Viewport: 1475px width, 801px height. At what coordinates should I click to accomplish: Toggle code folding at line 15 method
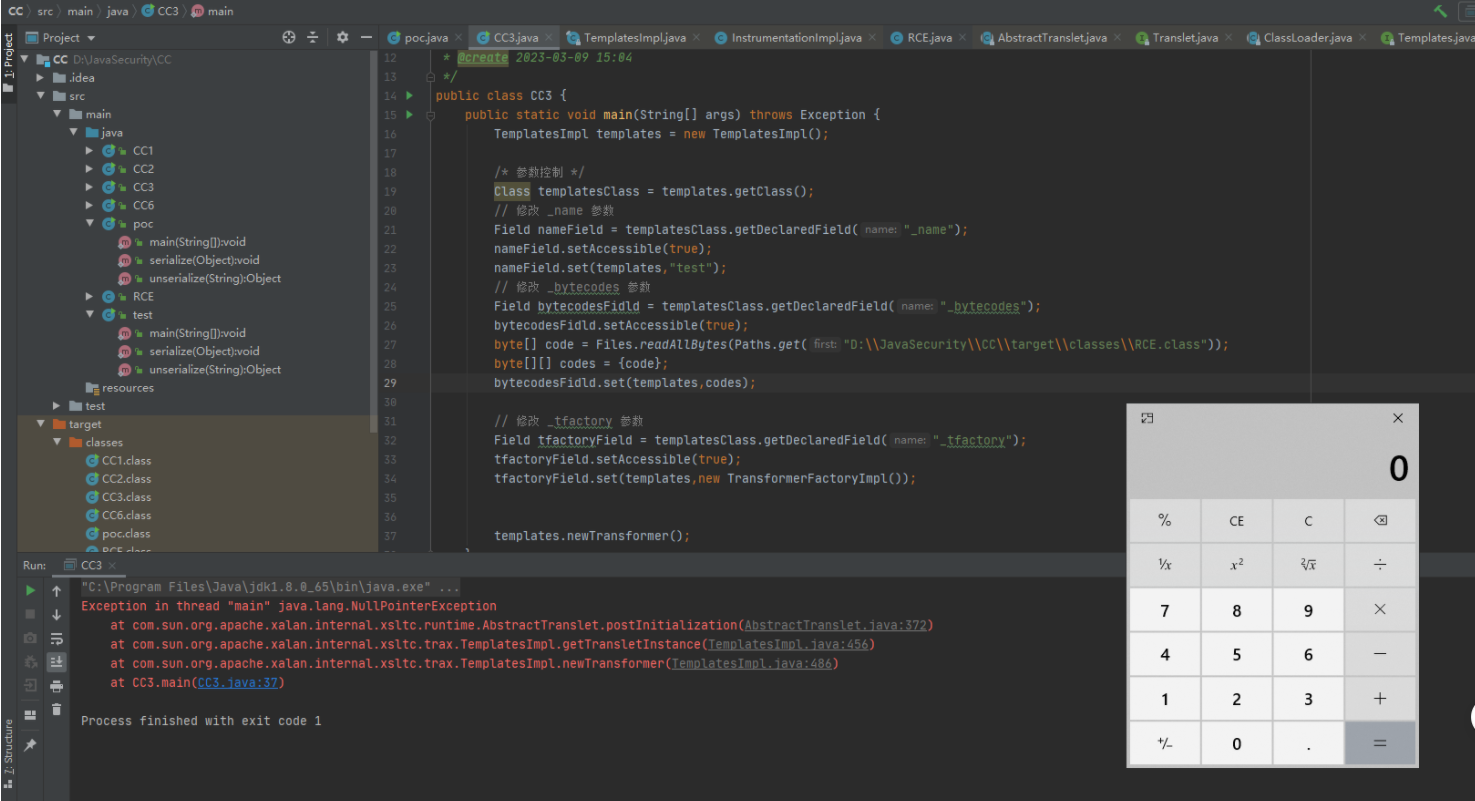click(431, 115)
